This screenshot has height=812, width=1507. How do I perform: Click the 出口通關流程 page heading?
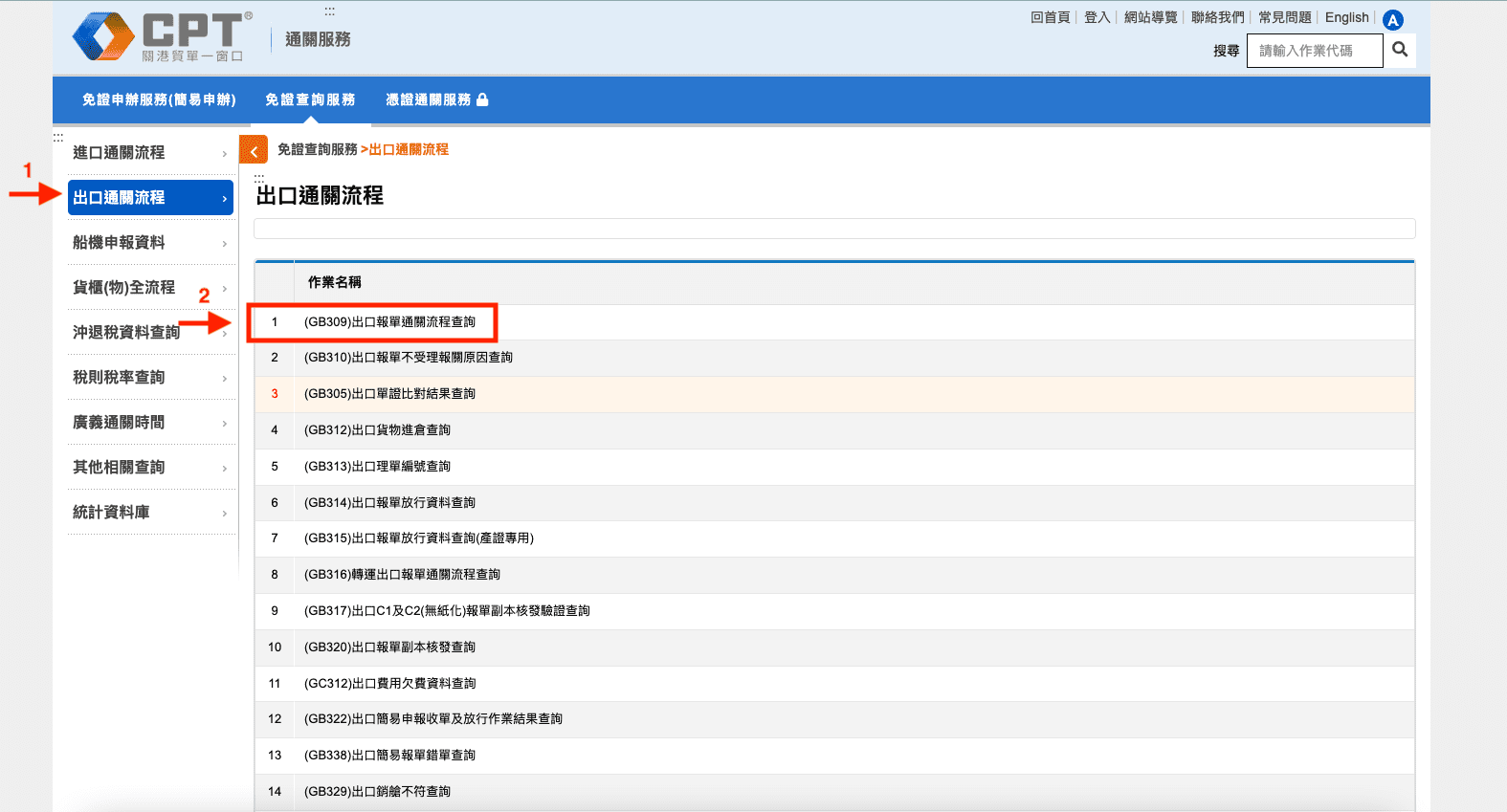(x=320, y=196)
